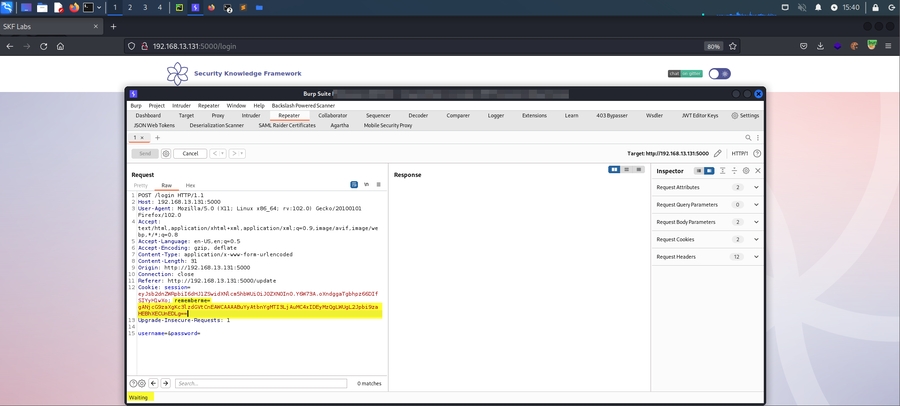
Task: Close the Inspector panel
Action: [757, 171]
